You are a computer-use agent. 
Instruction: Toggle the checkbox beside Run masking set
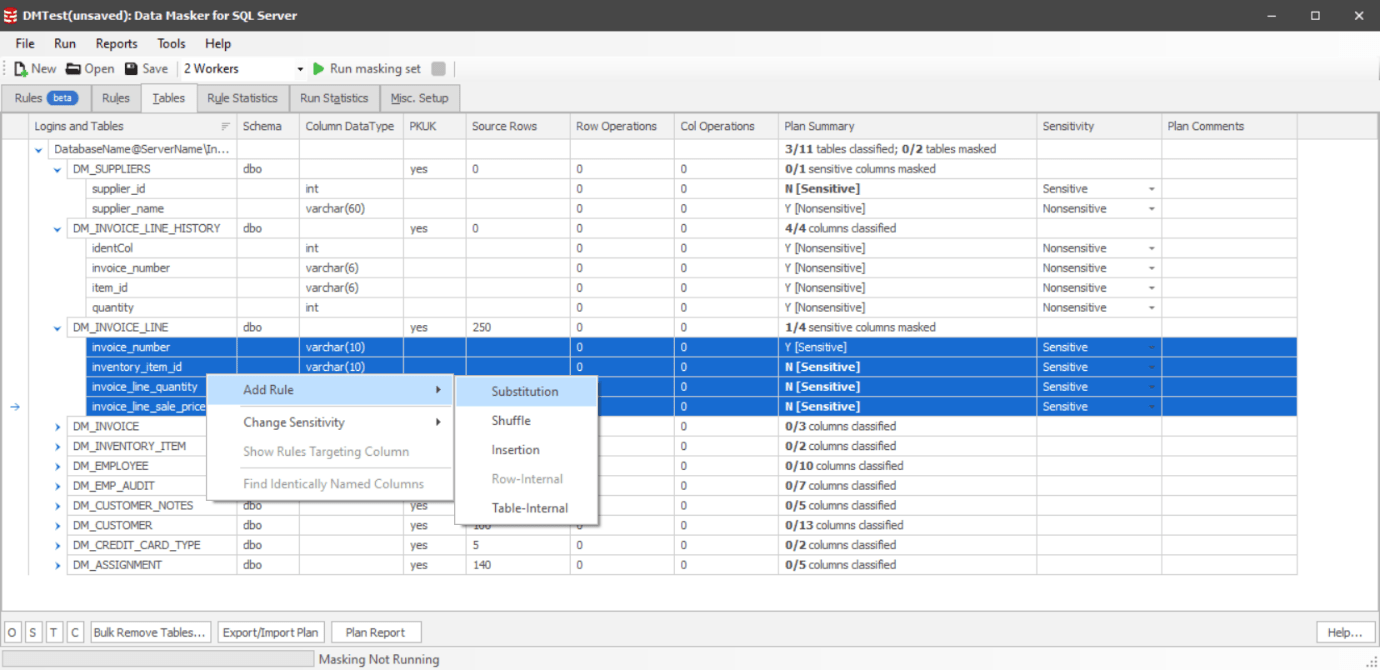[x=438, y=68]
